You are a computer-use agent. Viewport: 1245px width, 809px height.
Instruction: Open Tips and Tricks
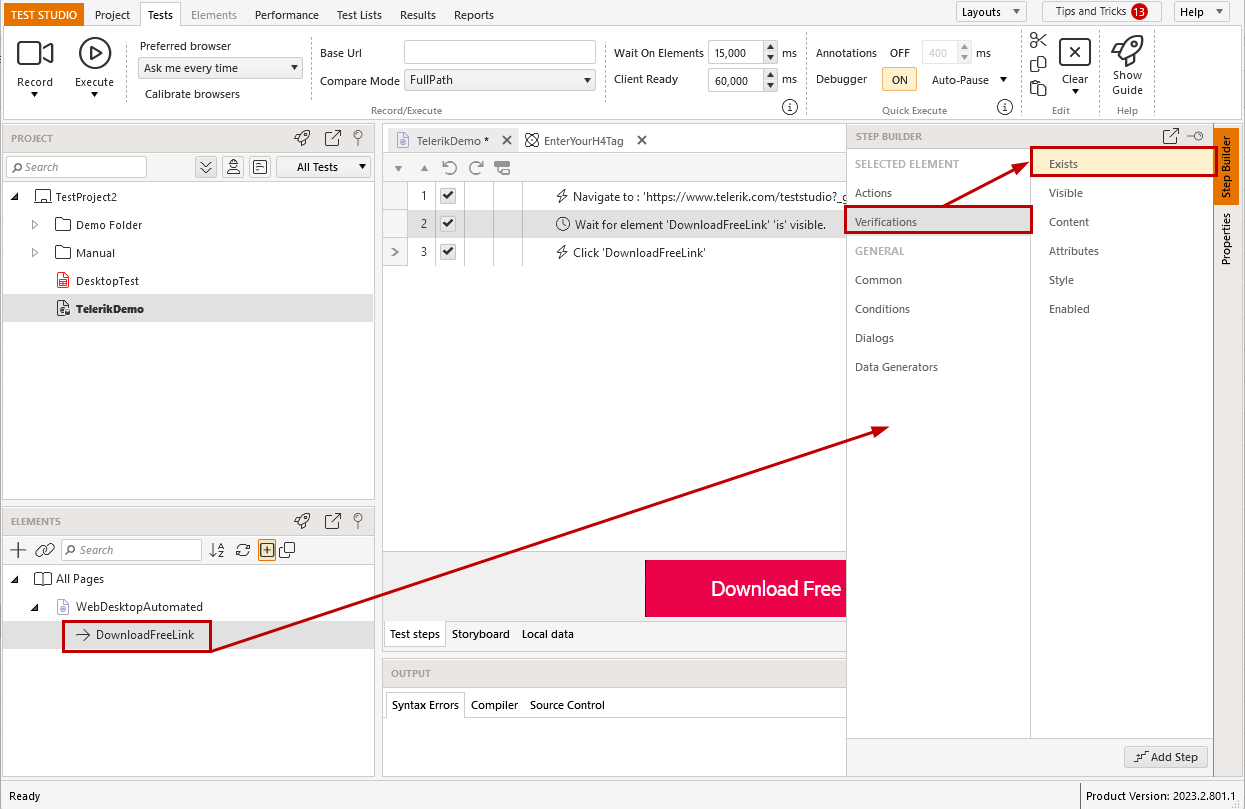(1101, 12)
